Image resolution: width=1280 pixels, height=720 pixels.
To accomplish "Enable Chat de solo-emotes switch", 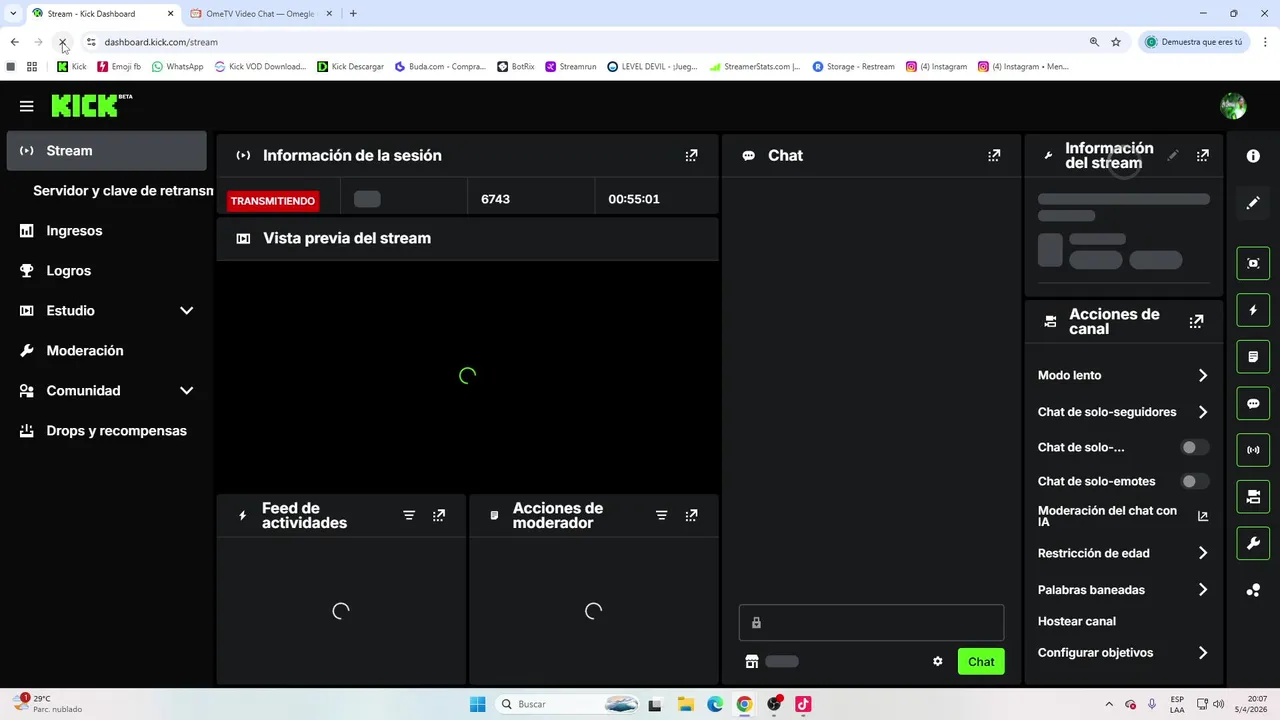I will [x=1193, y=481].
